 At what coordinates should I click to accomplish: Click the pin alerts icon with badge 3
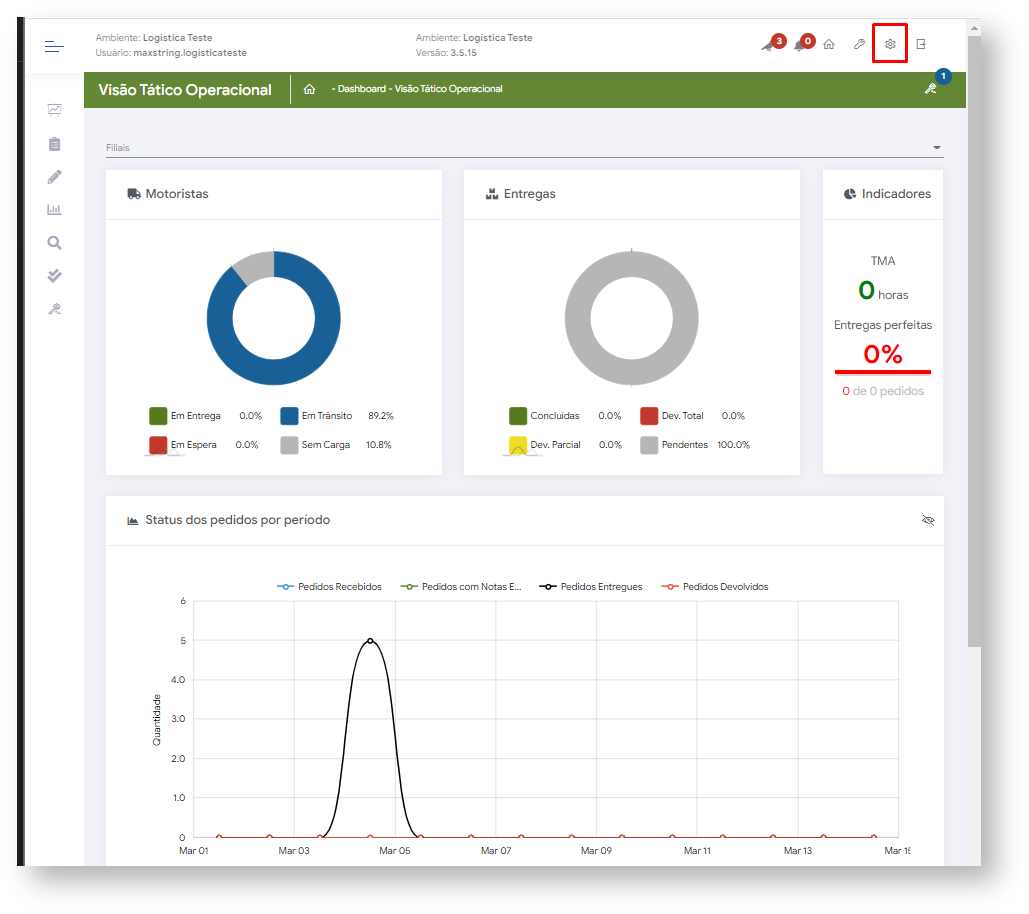click(x=768, y=46)
